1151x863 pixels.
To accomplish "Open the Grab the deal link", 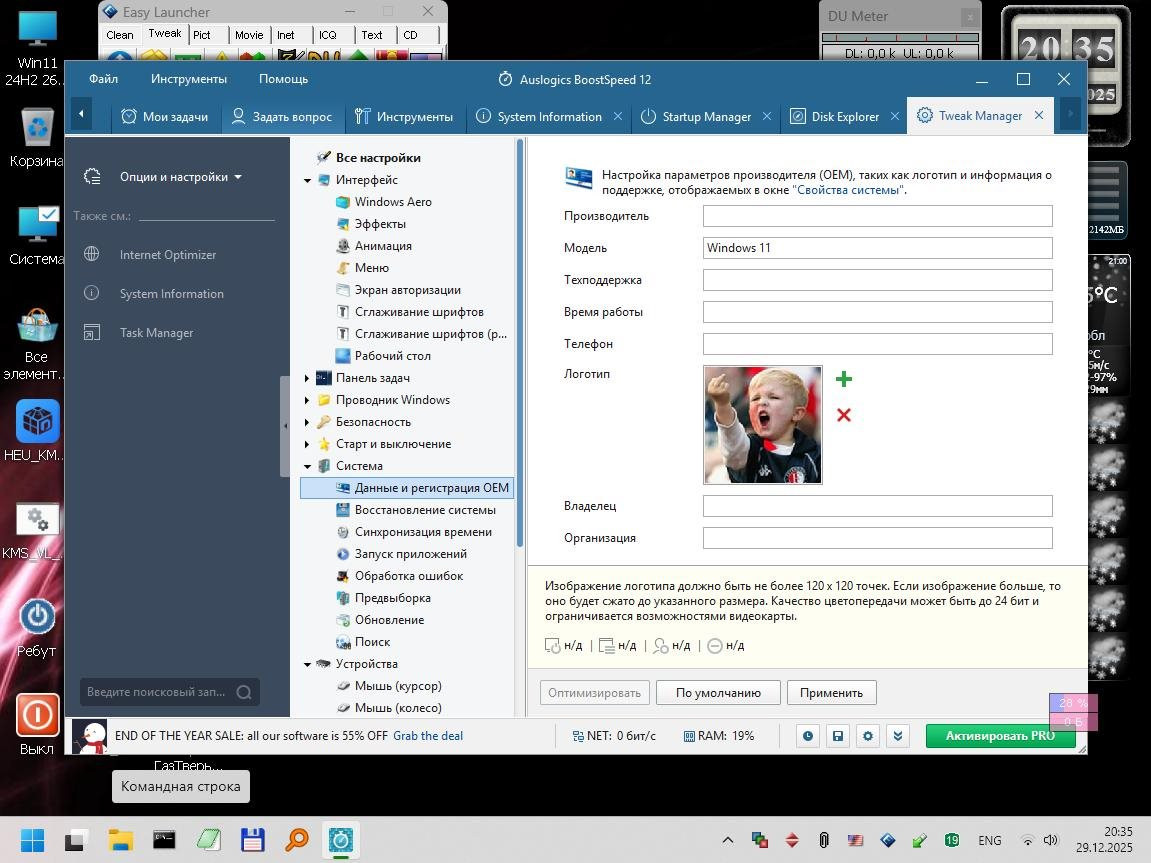I will 428,736.
